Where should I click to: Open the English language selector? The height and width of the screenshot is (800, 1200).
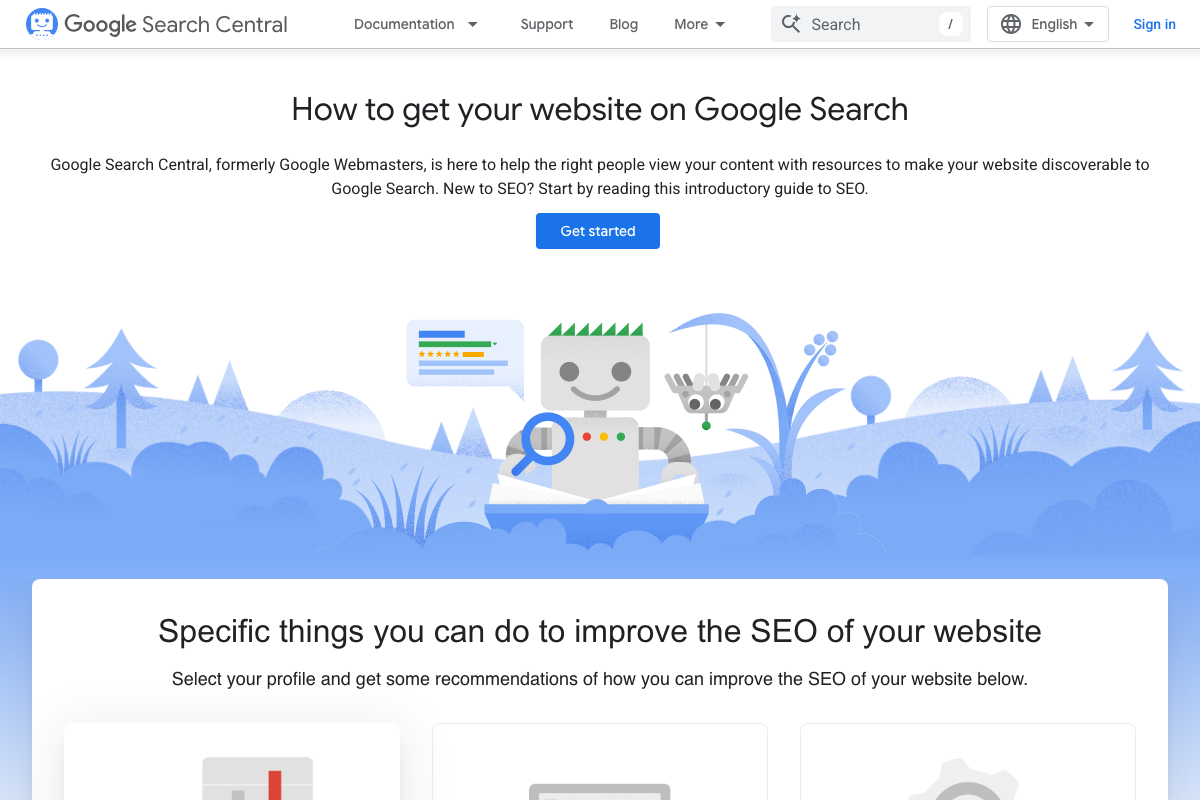click(1047, 23)
